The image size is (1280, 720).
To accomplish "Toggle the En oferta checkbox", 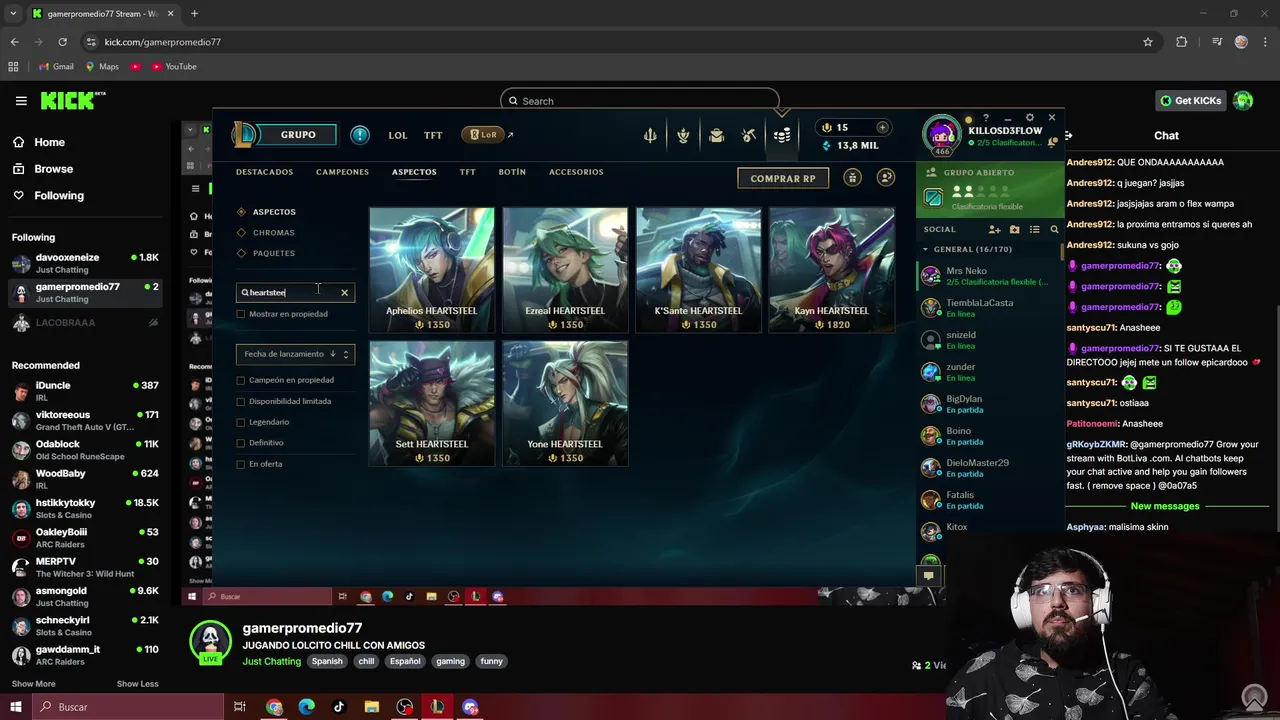I will pyautogui.click(x=241, y=464).
